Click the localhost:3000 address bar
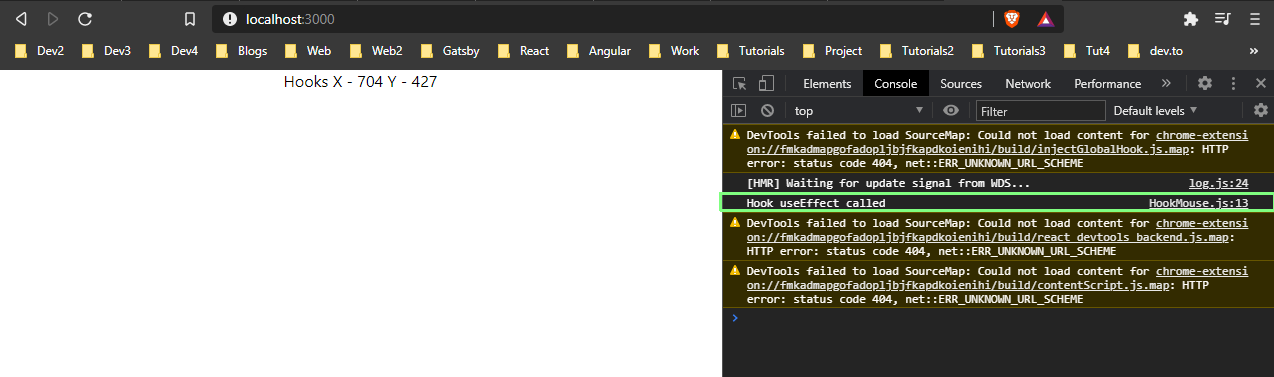Image resolution: width=1274 pixels, height=377 pixels. click(x=600, y=19)
